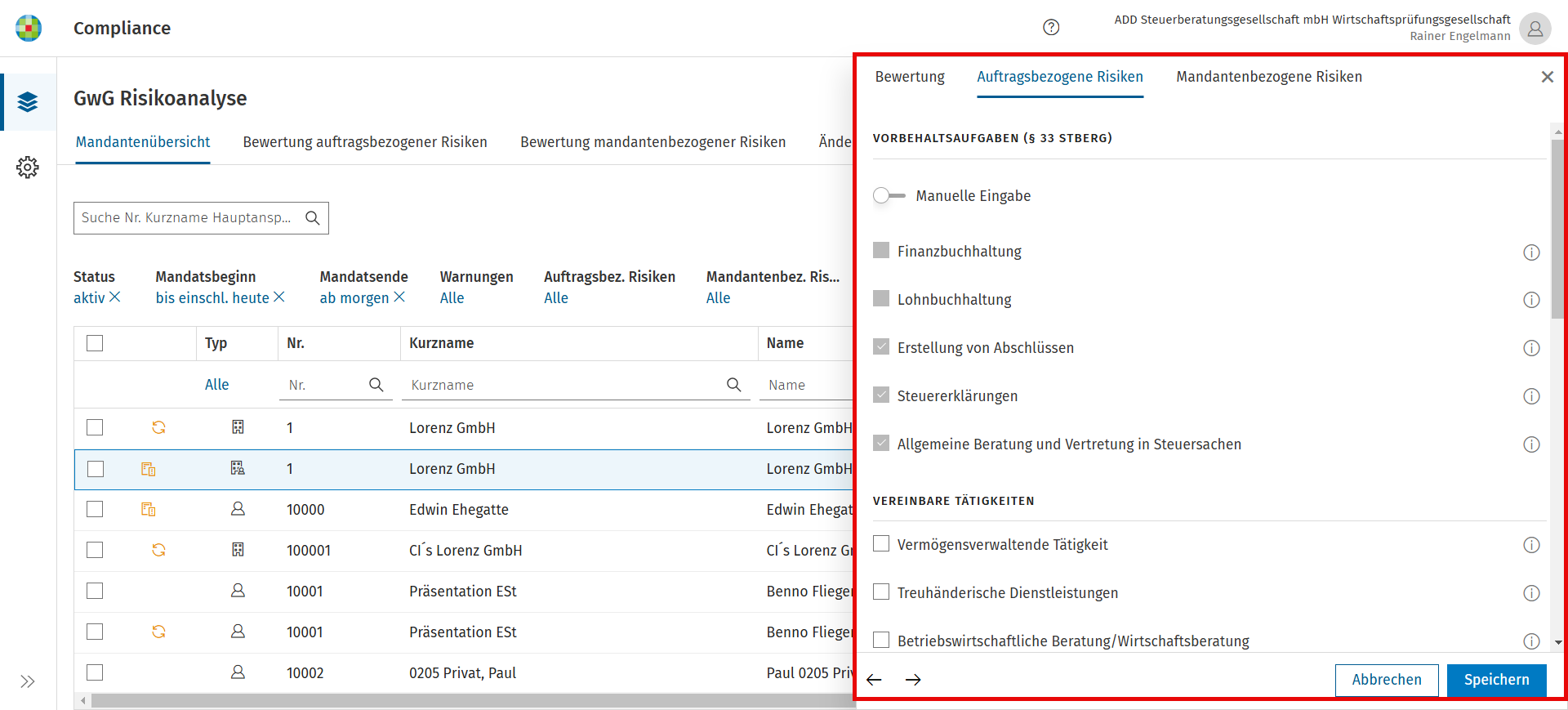
Task: Click the Abbrechen button
Action: point(1387,680)
